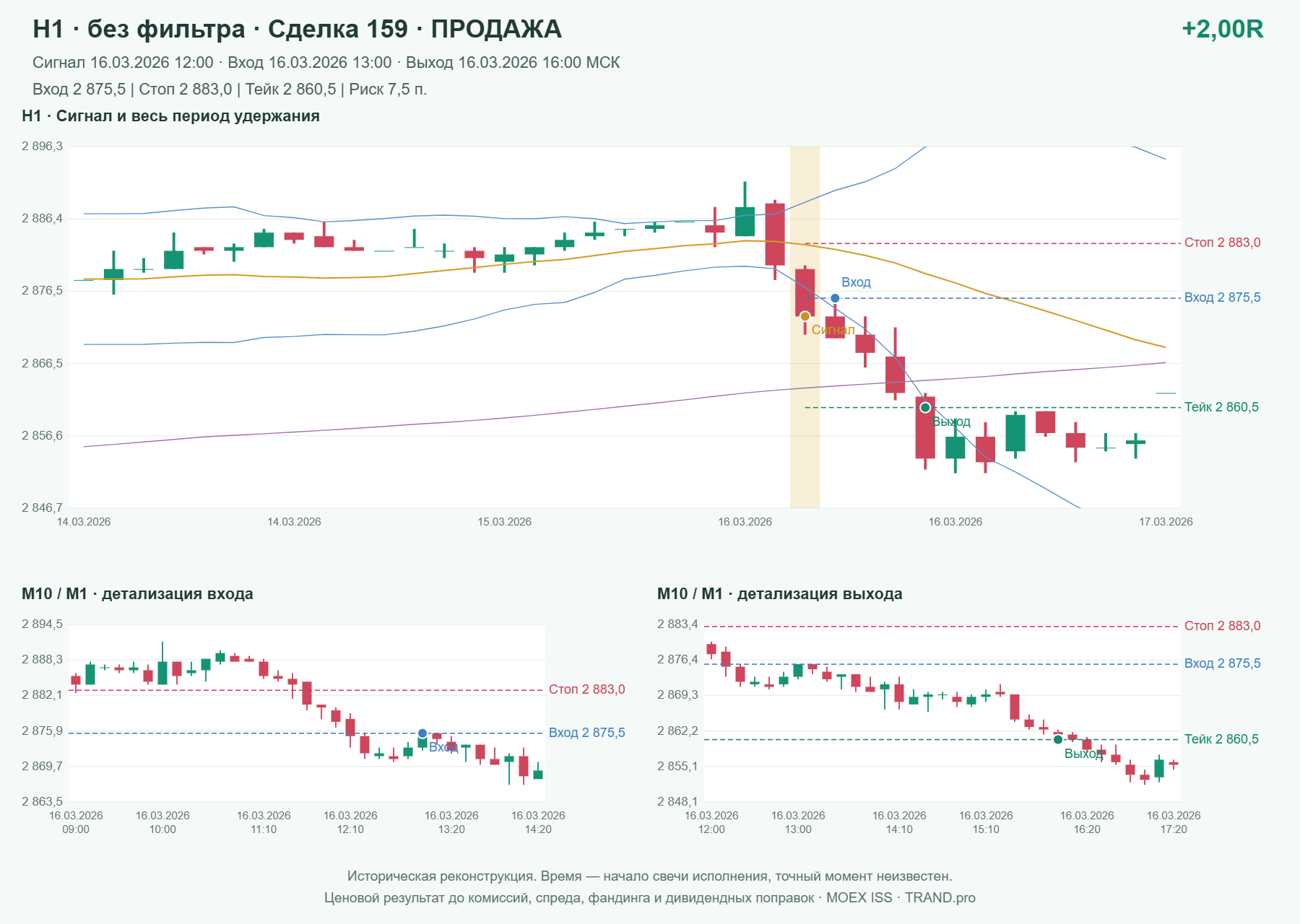Click 'Тейк 2 860,5' label in the exit detail chart
Screen dimensions: 1300x924
coord(1221,739)
